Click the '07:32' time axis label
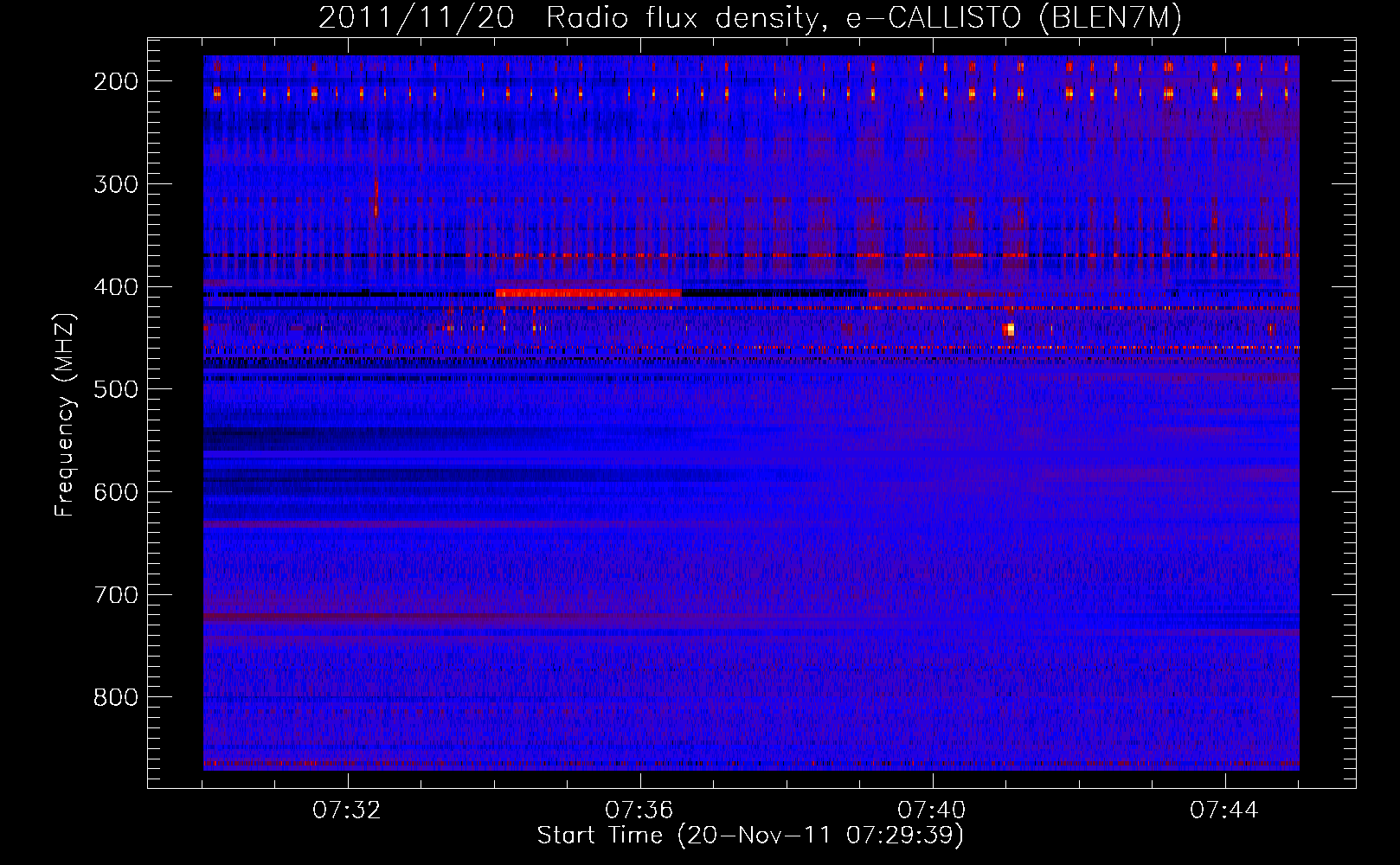Screen dimensions: 1400x865 (347, 811)
